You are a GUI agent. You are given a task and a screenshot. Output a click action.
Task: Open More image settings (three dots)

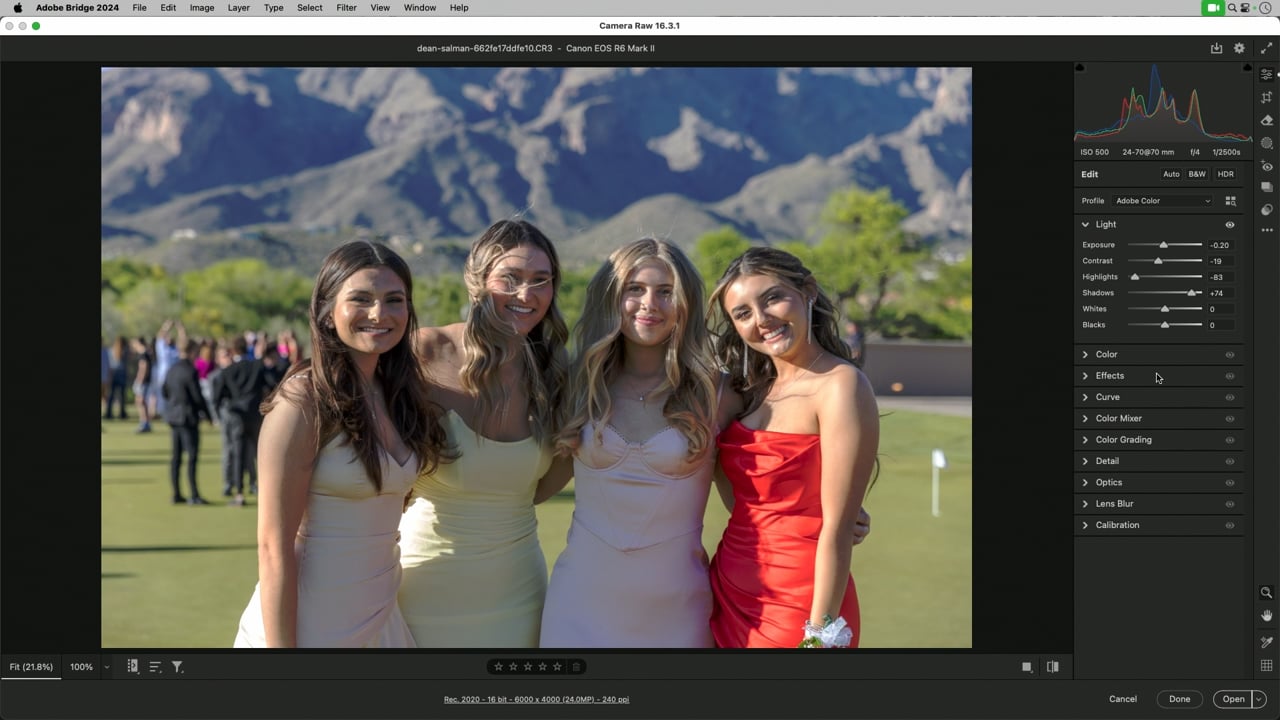(x=1266, y=231)
